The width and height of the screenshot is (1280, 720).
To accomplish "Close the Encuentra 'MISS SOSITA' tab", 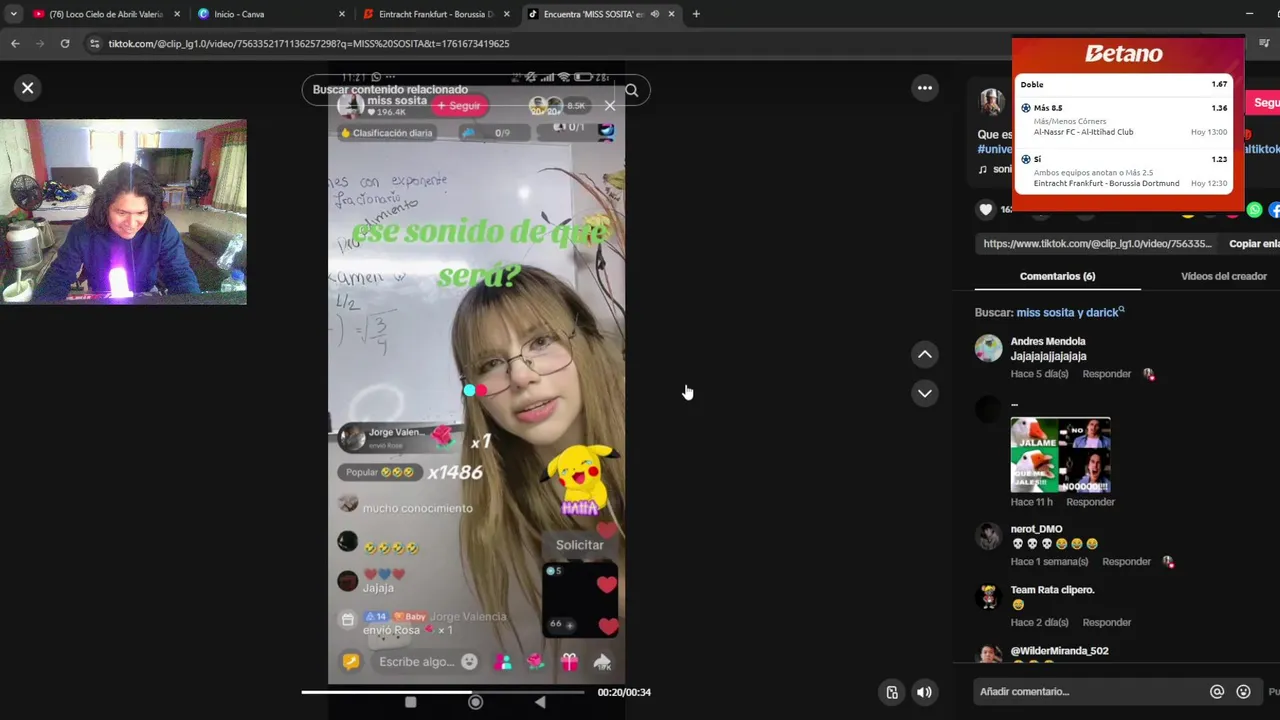I will (671, 14).
